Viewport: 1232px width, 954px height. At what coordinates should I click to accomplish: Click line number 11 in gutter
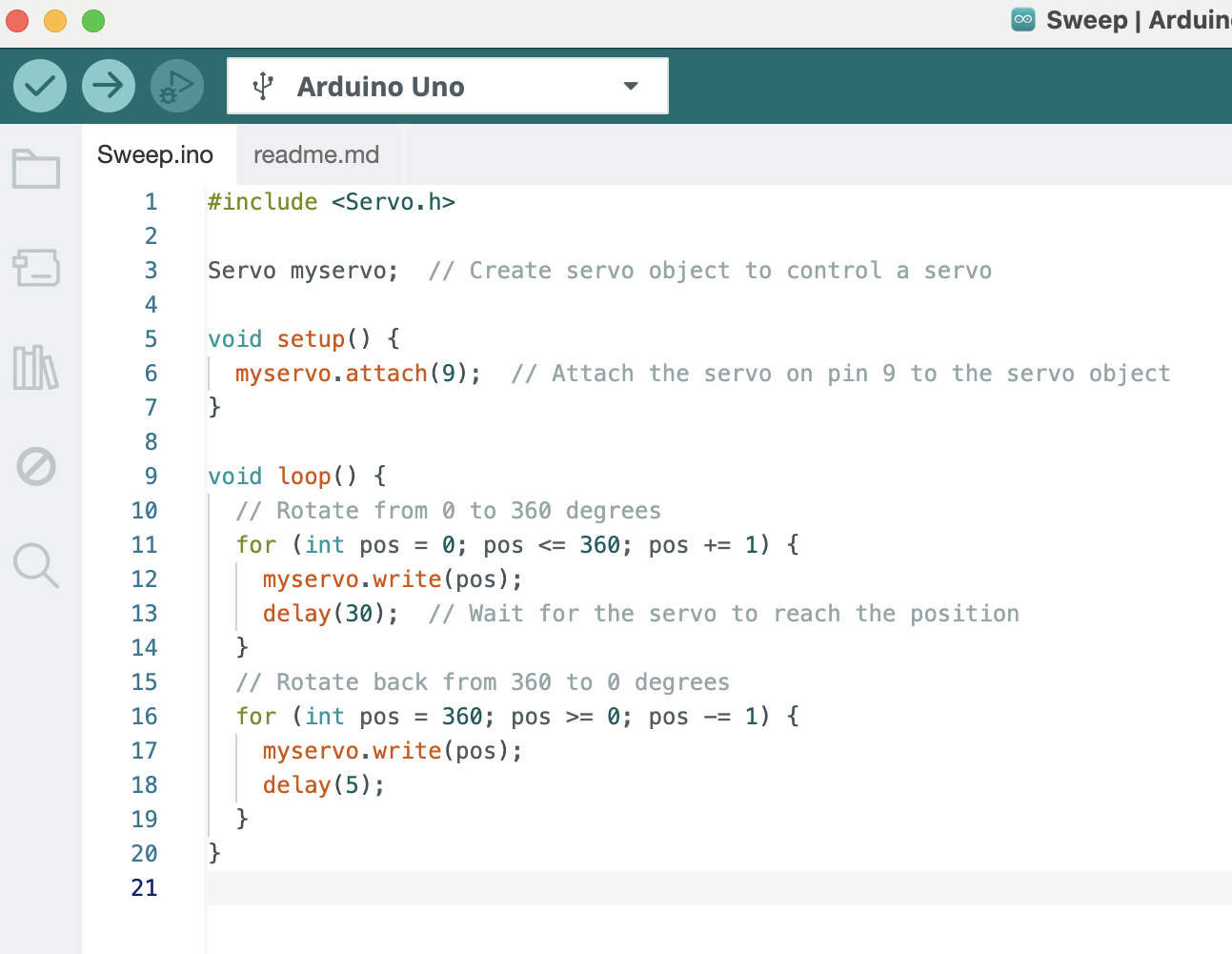pyautogui.click(x=144, y=545)
